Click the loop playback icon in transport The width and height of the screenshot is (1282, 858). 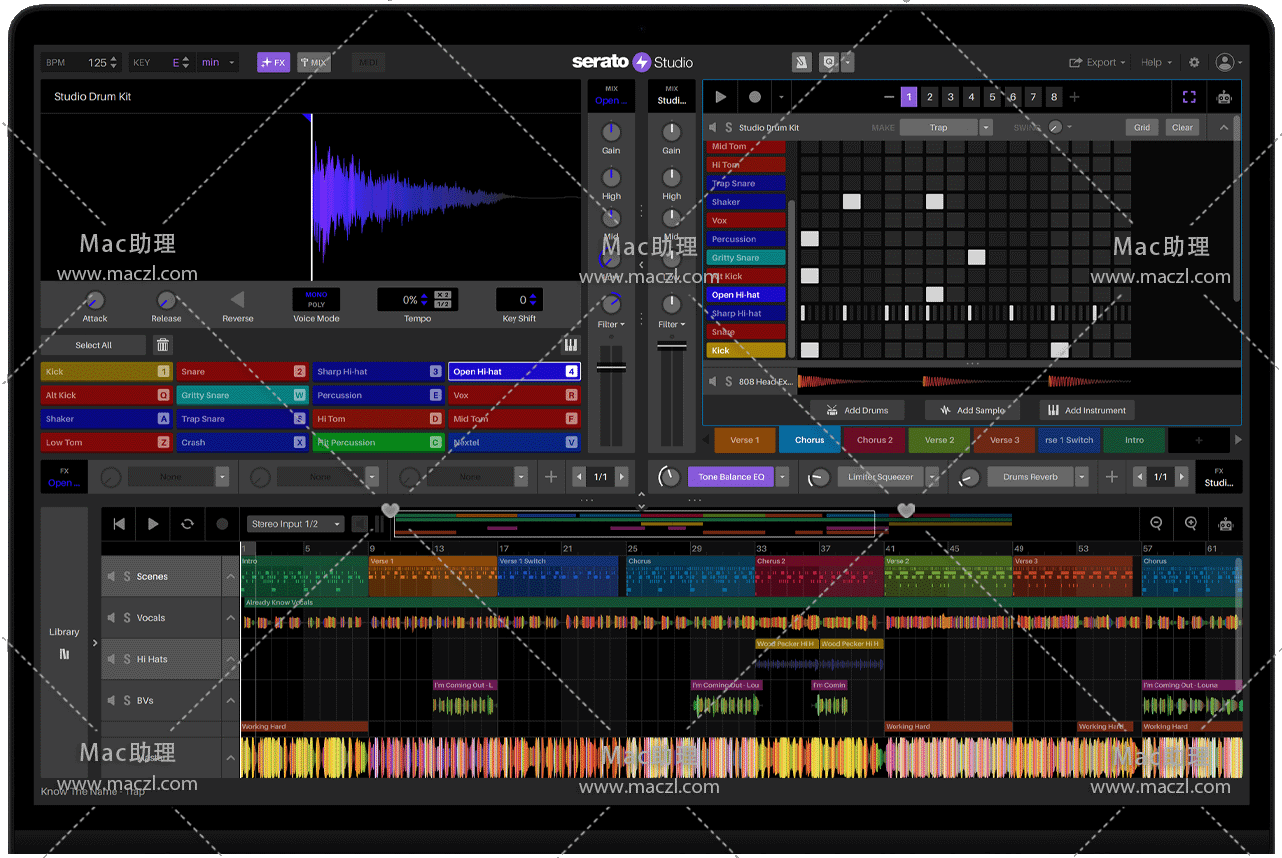tap(187, 524)
